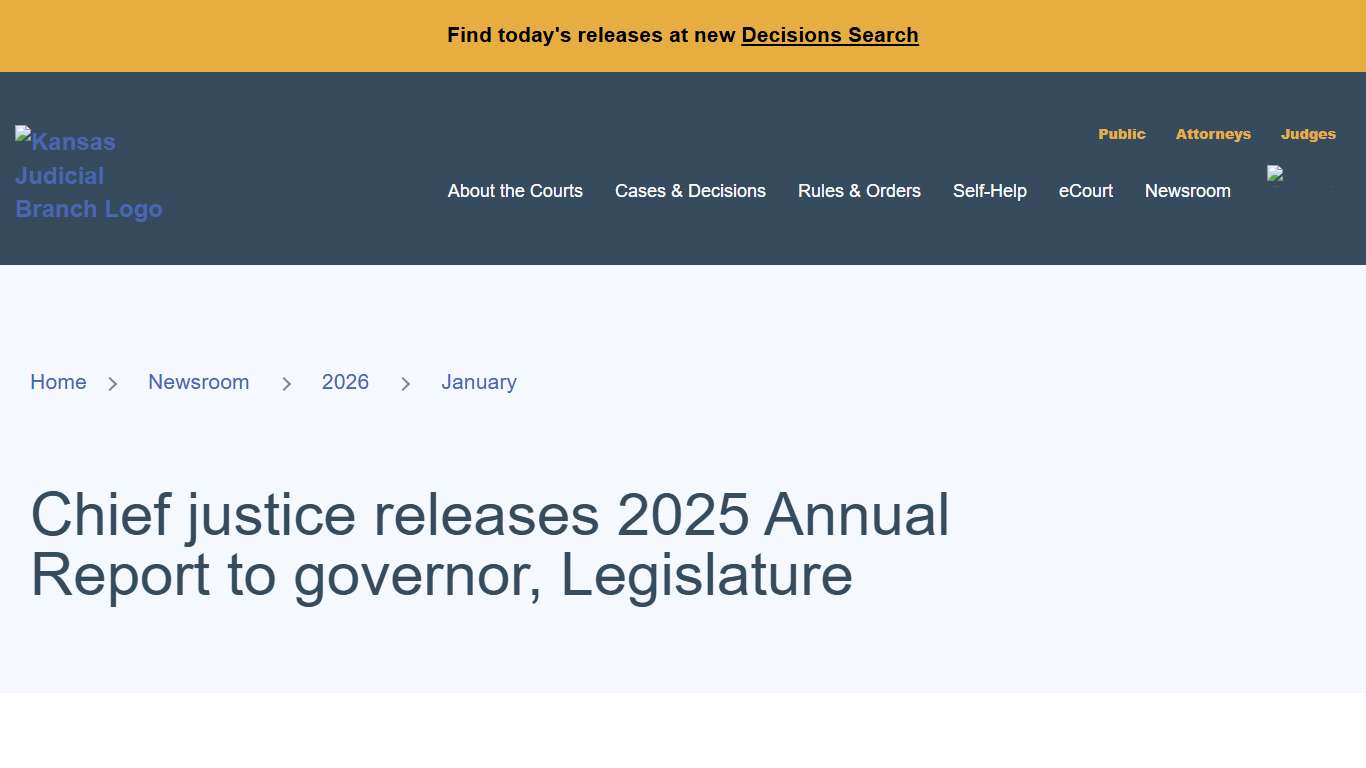Screen dimensions: 1366x768
Task: Open the eCourt menu
Action: click(1085, 191)
